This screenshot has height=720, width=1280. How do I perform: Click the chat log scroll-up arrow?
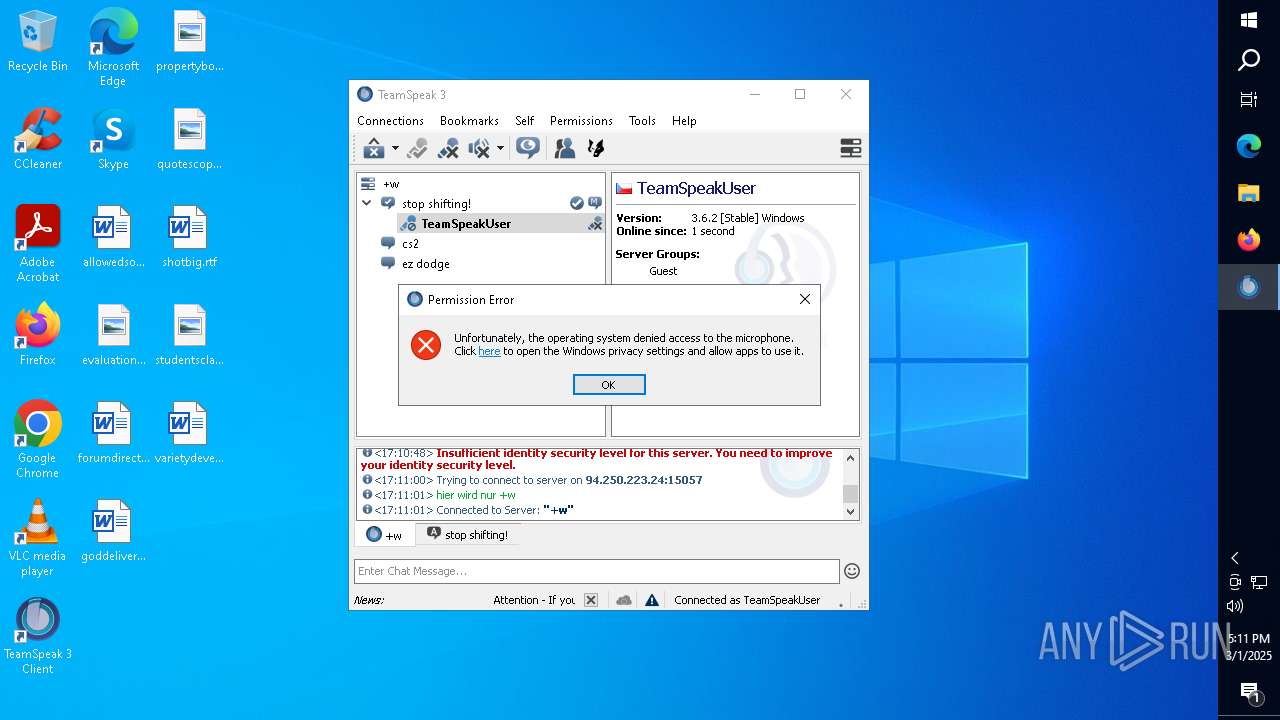(x=851, y=457)
